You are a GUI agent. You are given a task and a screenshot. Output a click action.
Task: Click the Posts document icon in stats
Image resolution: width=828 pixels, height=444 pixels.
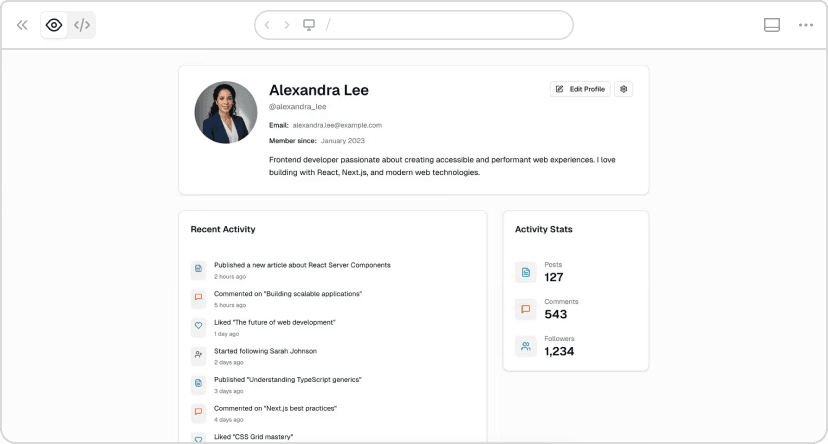(x=526, y=272)
